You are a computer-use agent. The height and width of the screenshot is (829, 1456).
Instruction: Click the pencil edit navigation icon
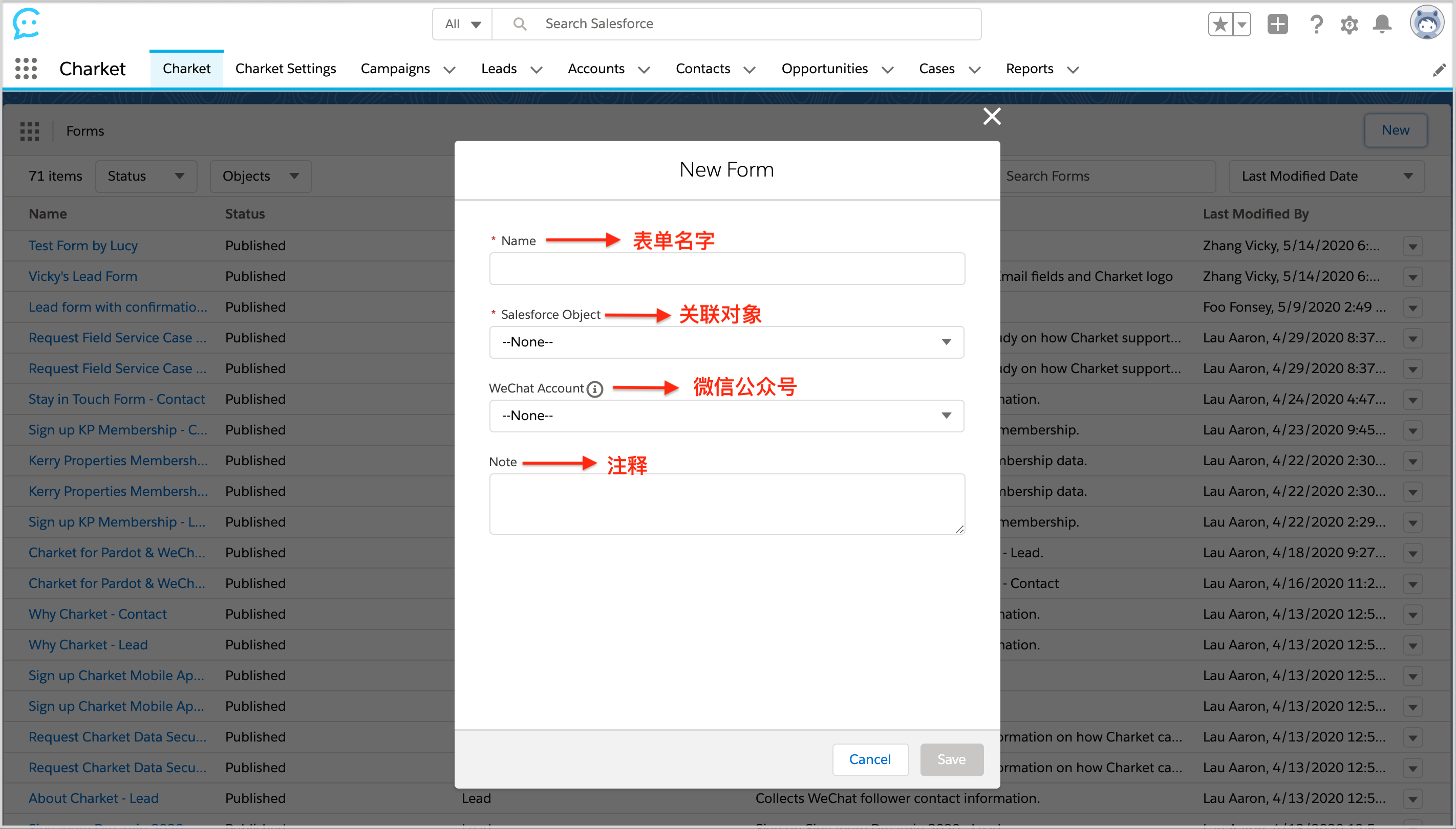1440,70
